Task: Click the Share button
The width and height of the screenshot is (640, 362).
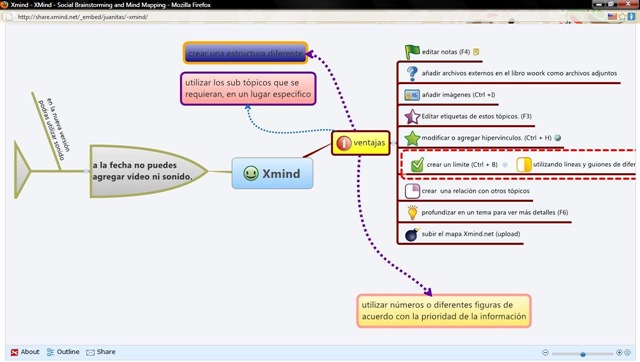Action: pyautogui.click(x=101, y=352)
